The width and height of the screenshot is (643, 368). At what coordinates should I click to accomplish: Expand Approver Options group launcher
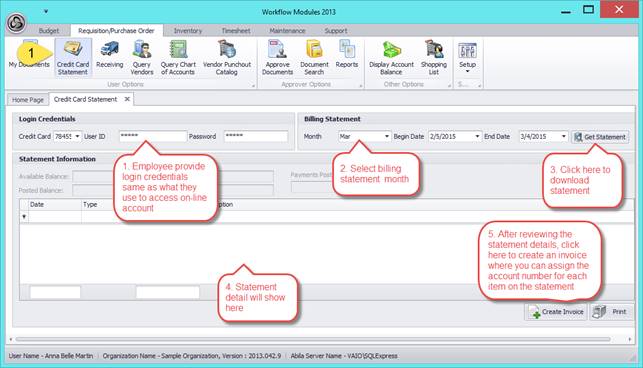click(x=361, y=85)
